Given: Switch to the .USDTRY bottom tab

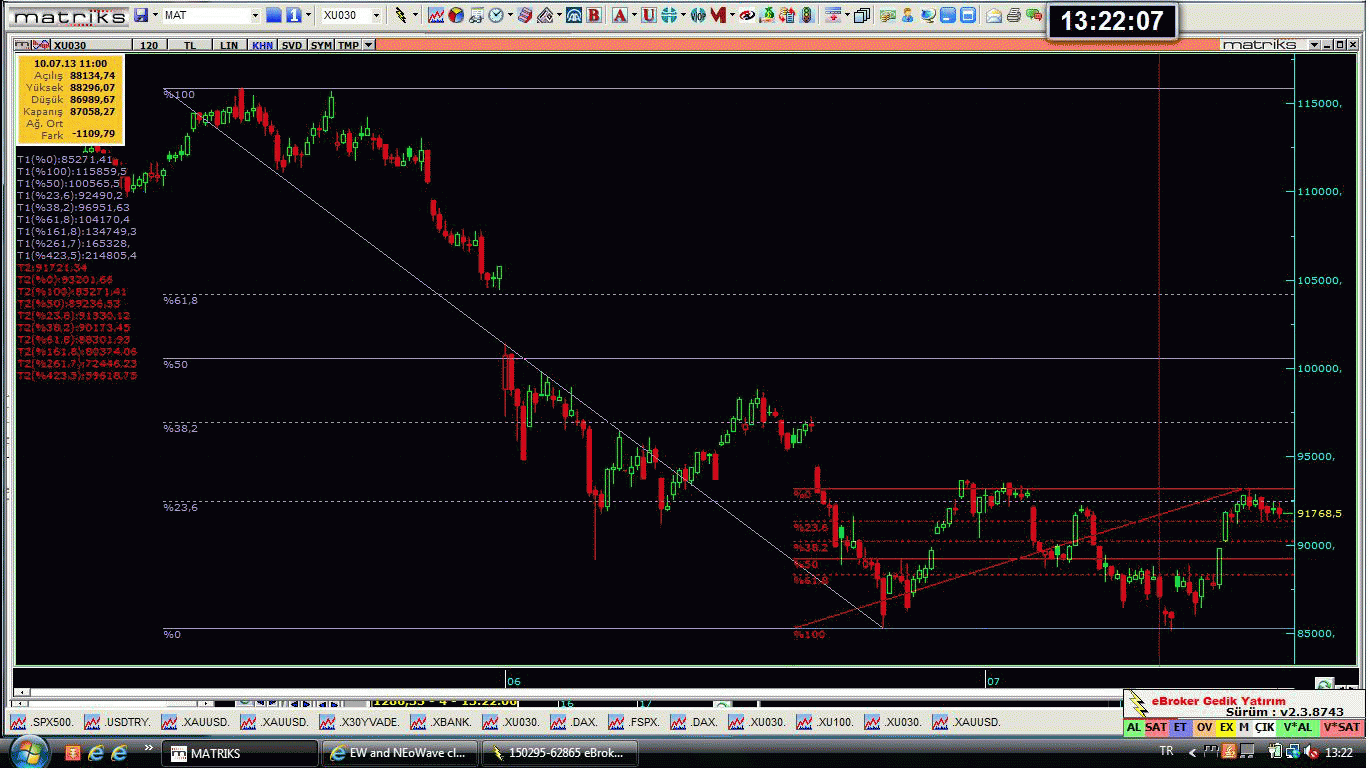Looking at the screenshot, I should pos(118,721).
